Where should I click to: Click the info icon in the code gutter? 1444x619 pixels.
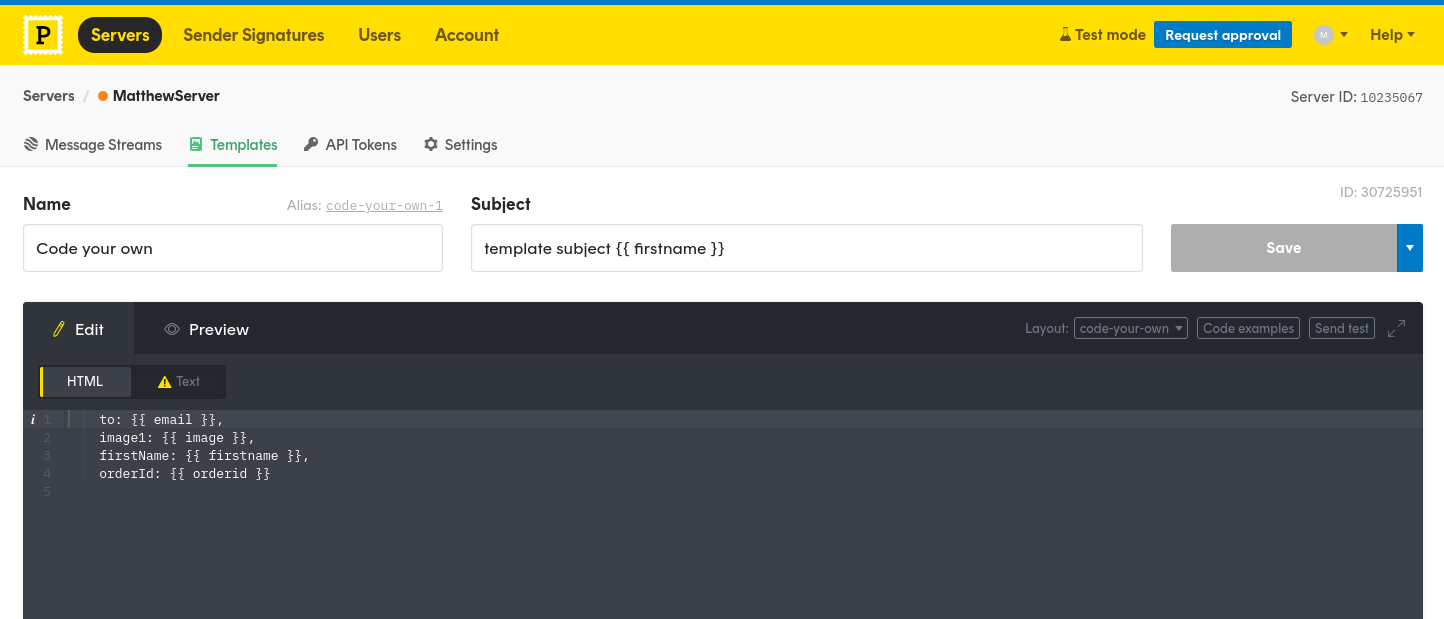[x=31, y=418]
